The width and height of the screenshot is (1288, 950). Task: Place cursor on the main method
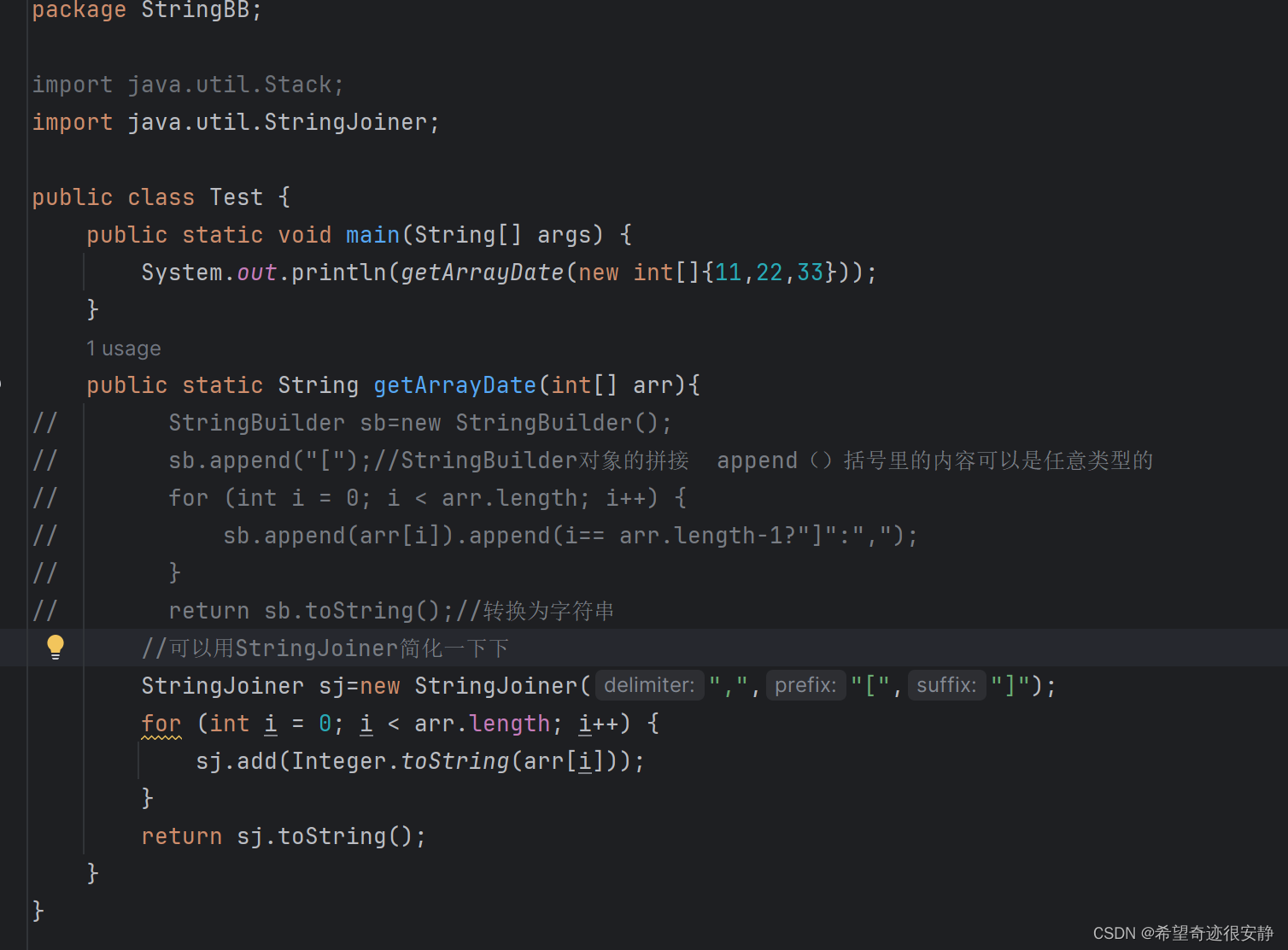click(372, 234)
